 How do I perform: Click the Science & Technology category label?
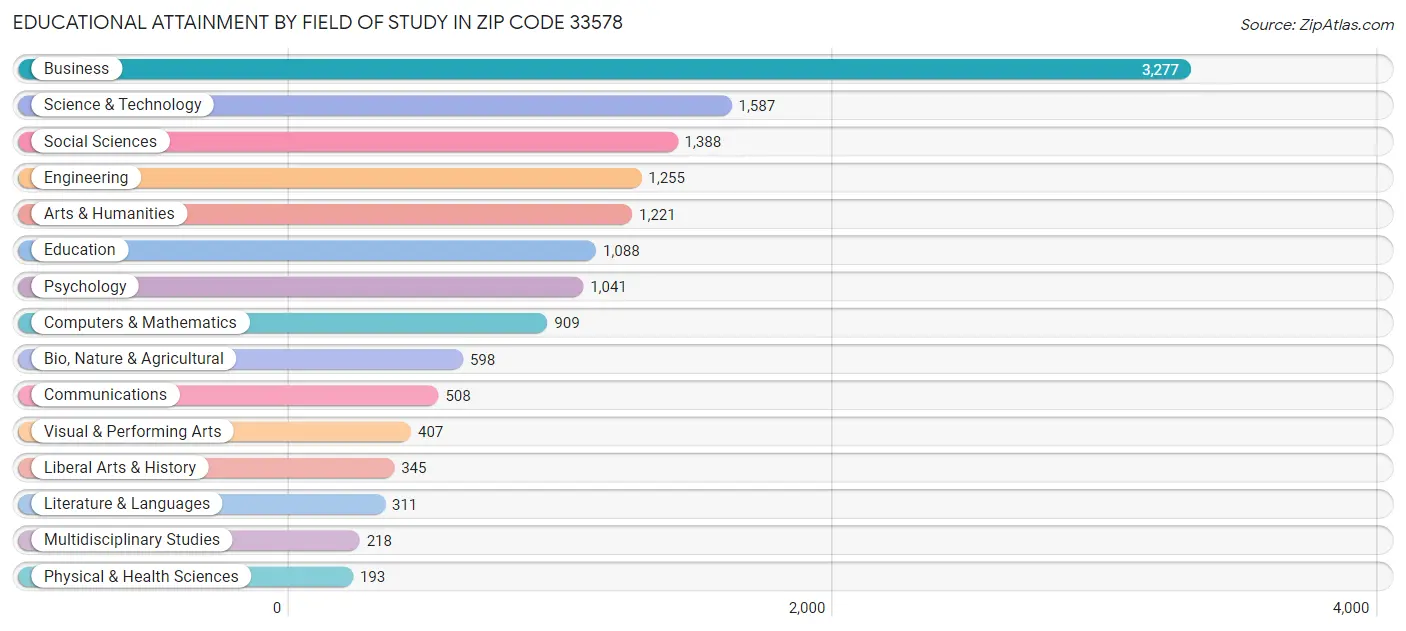point(122,104)
